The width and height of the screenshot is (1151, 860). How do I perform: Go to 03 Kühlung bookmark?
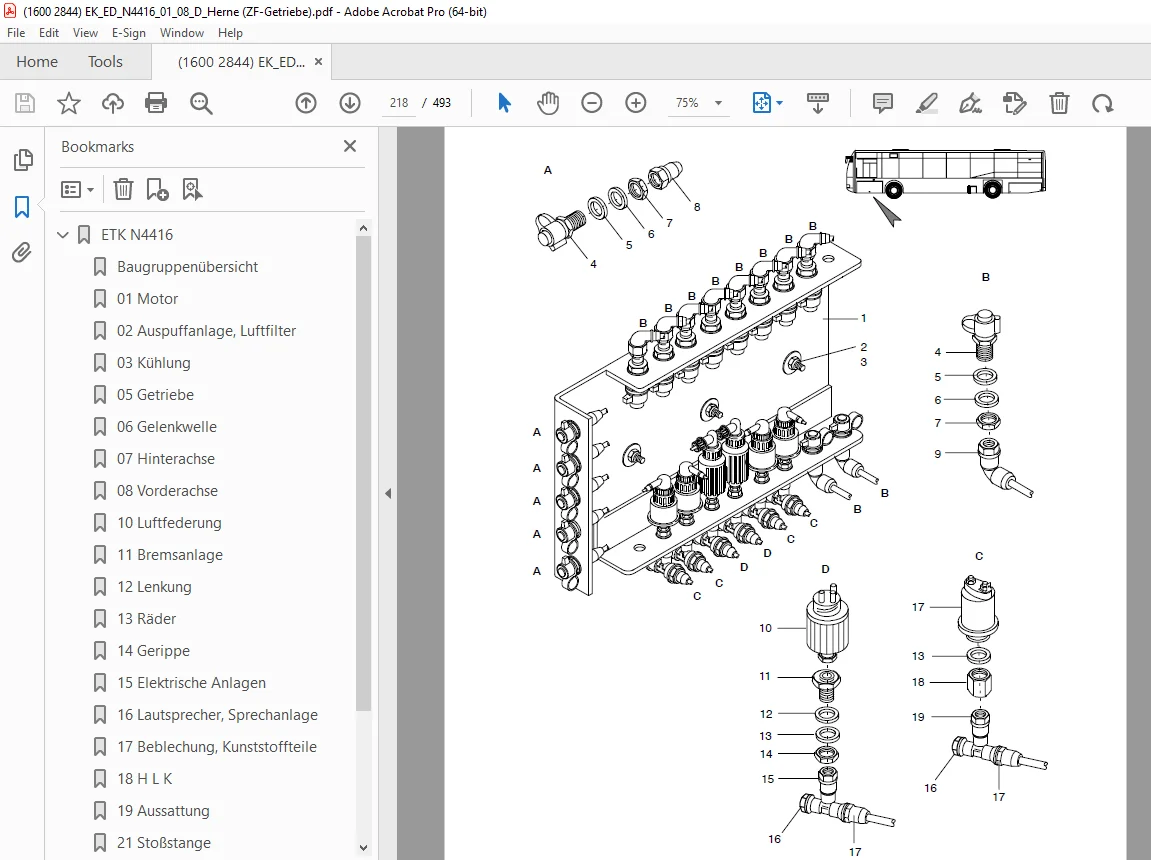[153, 363]
